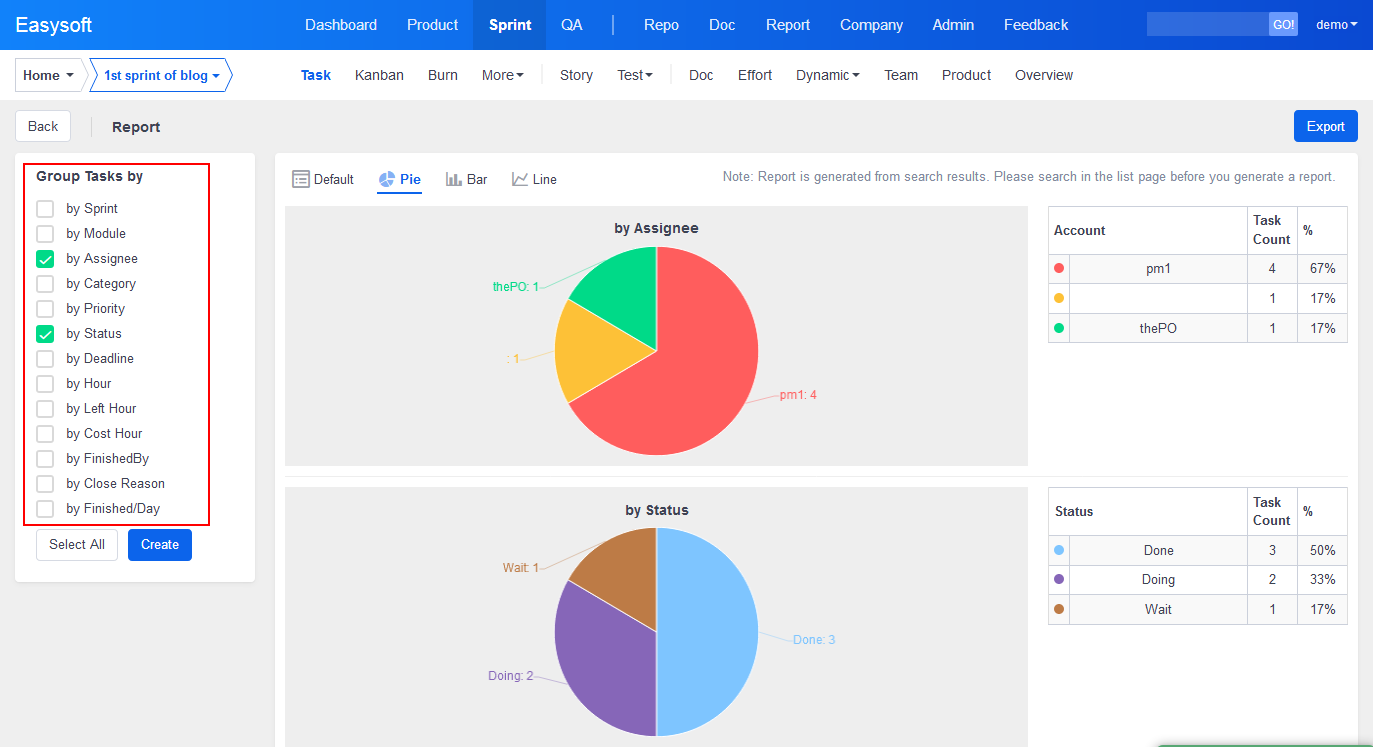Screen dimensions: 1373x747
Task: Click the Default table view icon
Action: coord(301,179)
